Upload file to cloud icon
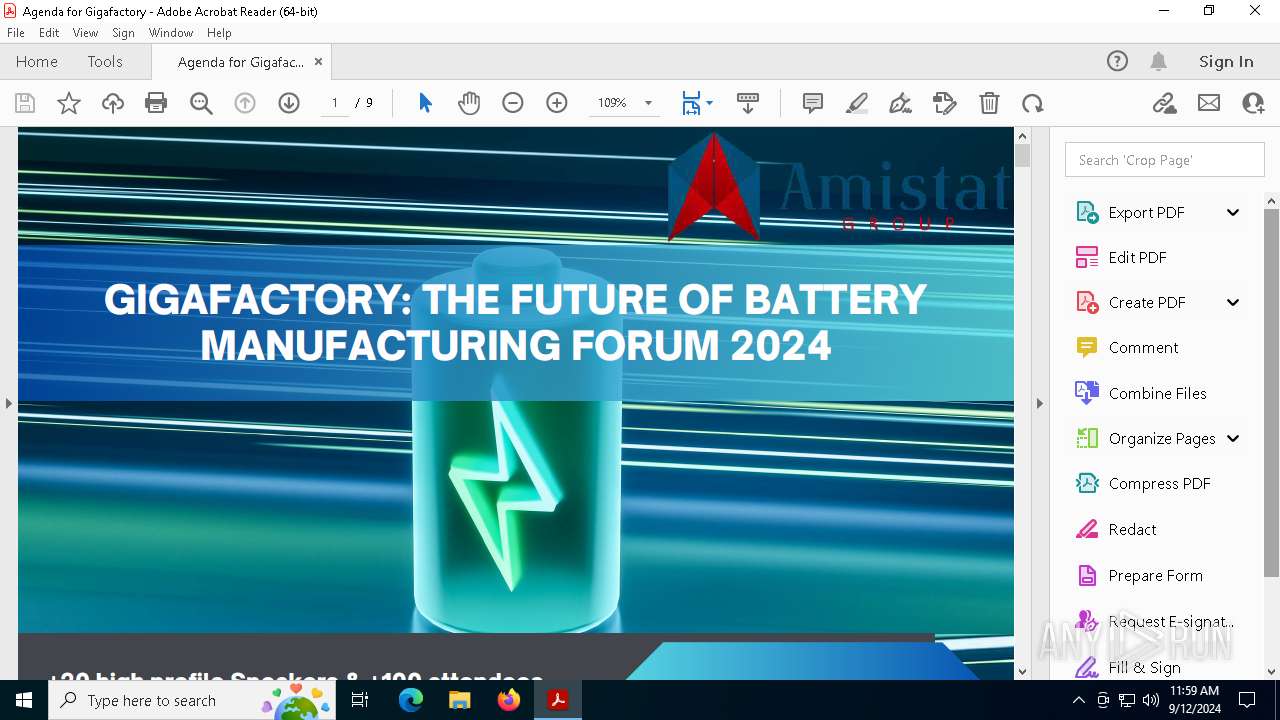Viewport: 1280px width, 720px height. tap(113, 103)
